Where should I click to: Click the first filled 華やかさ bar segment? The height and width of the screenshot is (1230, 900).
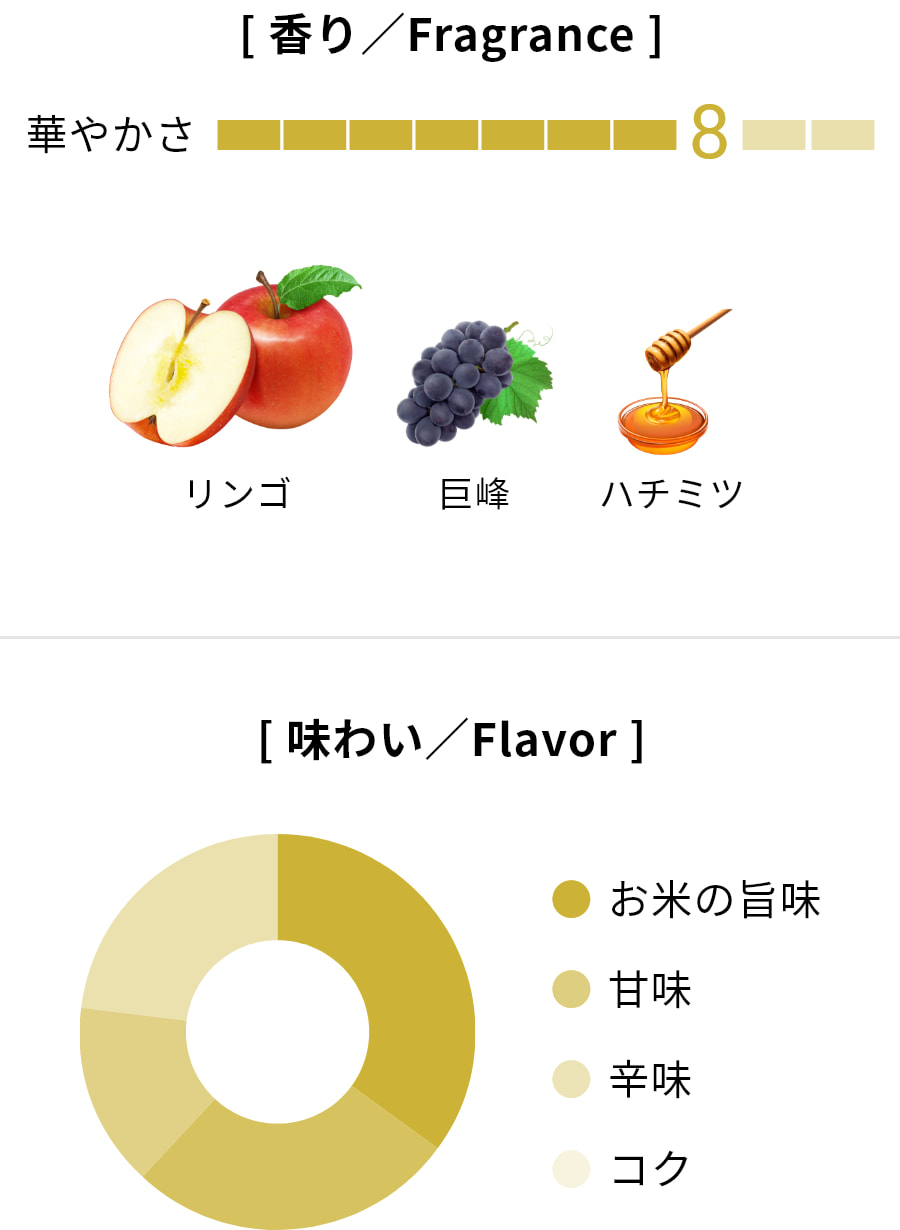(x=249, y=135)
